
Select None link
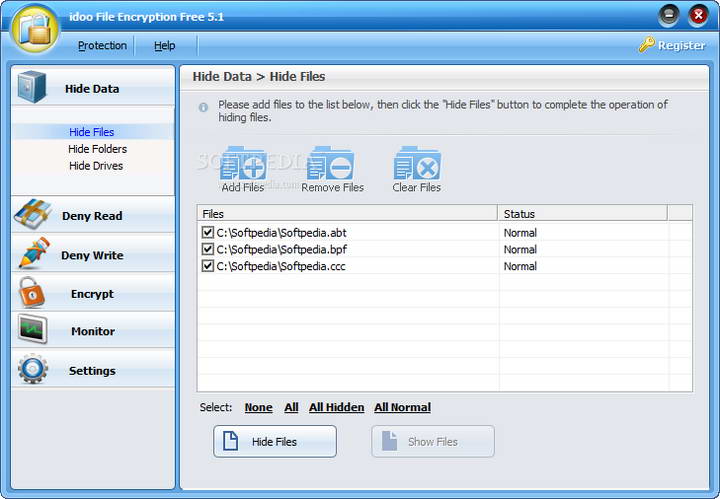tap(259, 407)
